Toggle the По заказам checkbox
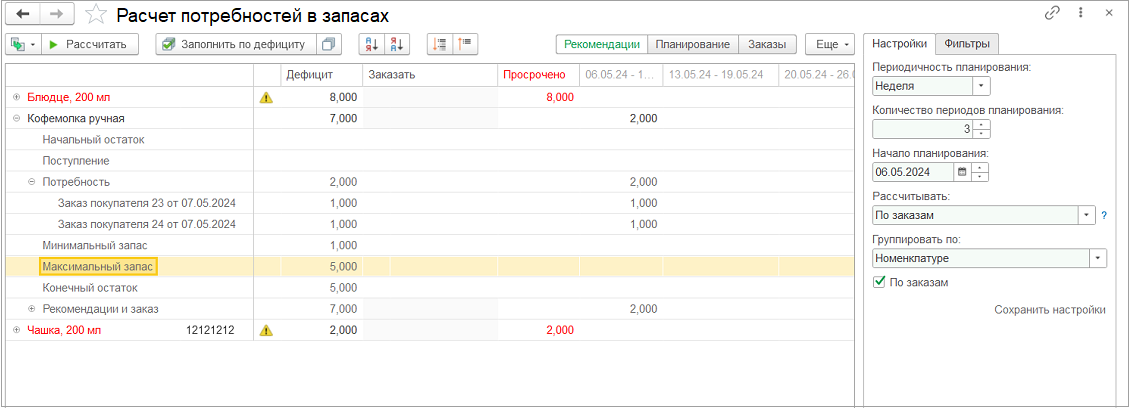Viewport: 1132px width, 408px height. pos(879,283)
